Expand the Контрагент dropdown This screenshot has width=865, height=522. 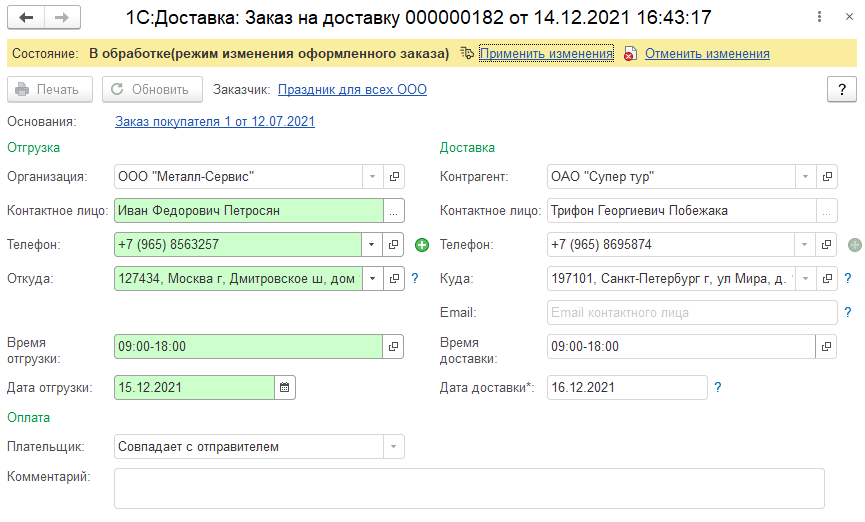(805, 177)
